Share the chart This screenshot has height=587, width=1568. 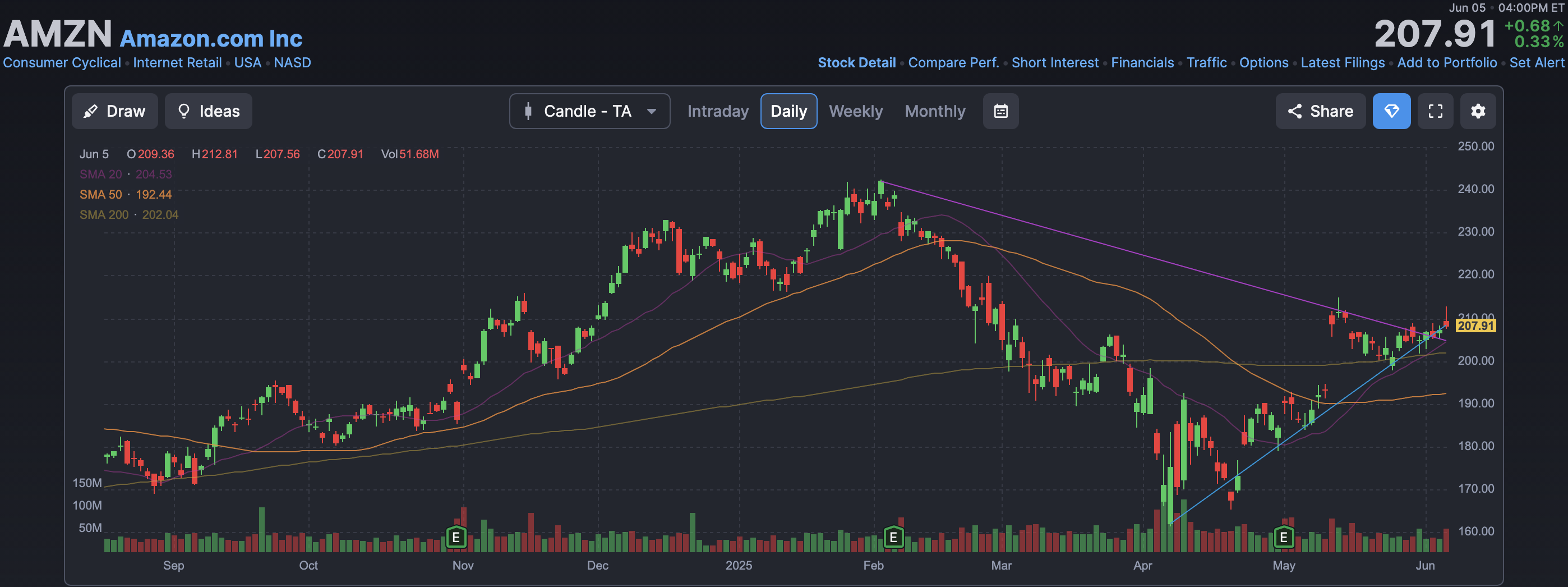click(x=1320, y=111)
